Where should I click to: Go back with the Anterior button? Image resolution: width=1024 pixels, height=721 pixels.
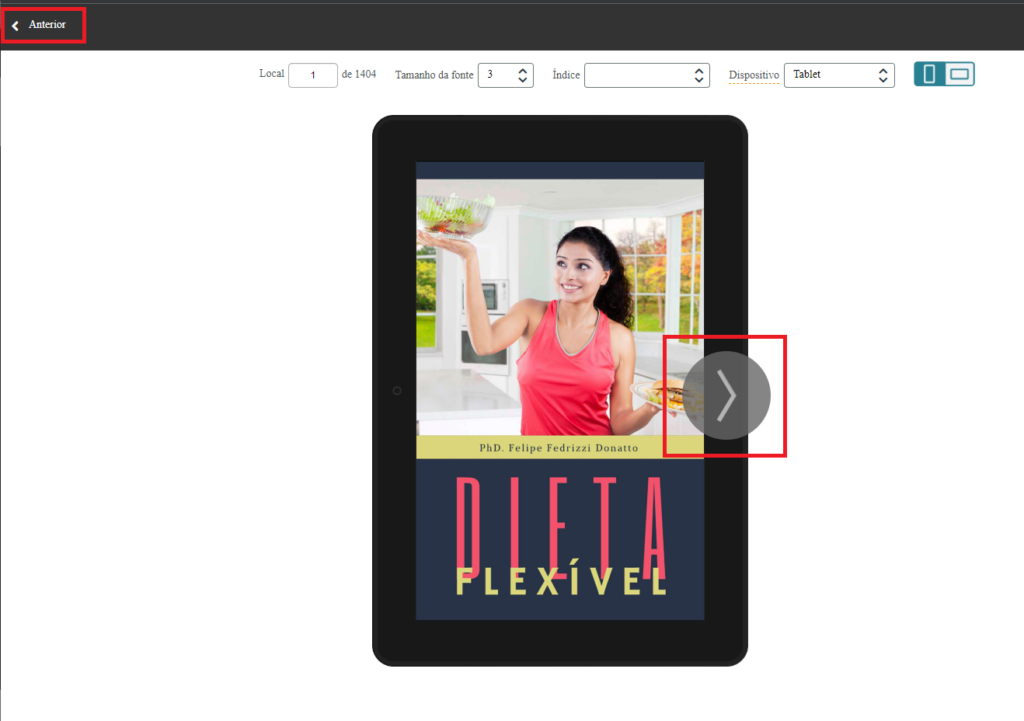(x=39, y=25)
